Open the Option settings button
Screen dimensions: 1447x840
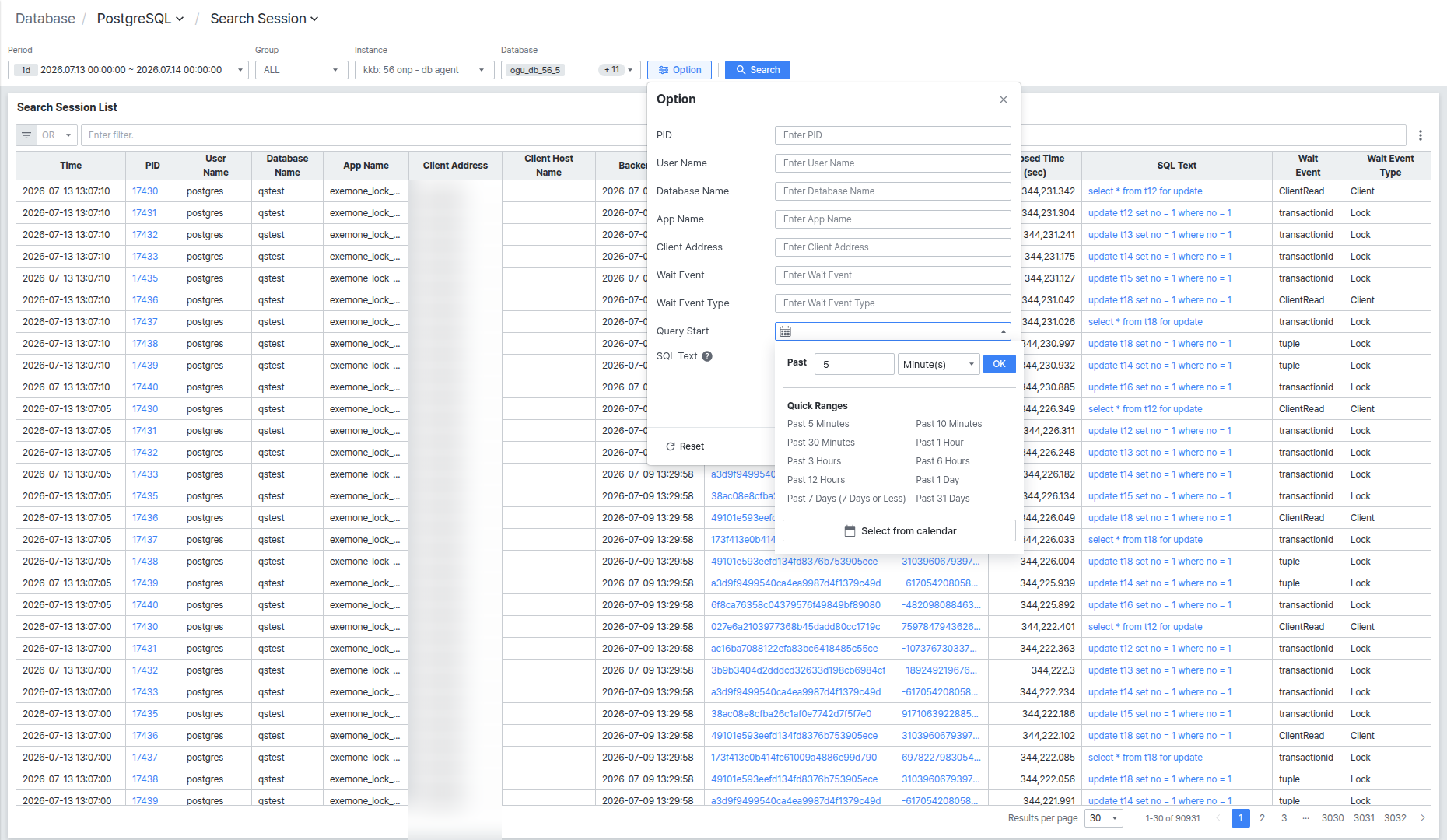(679, 70)
